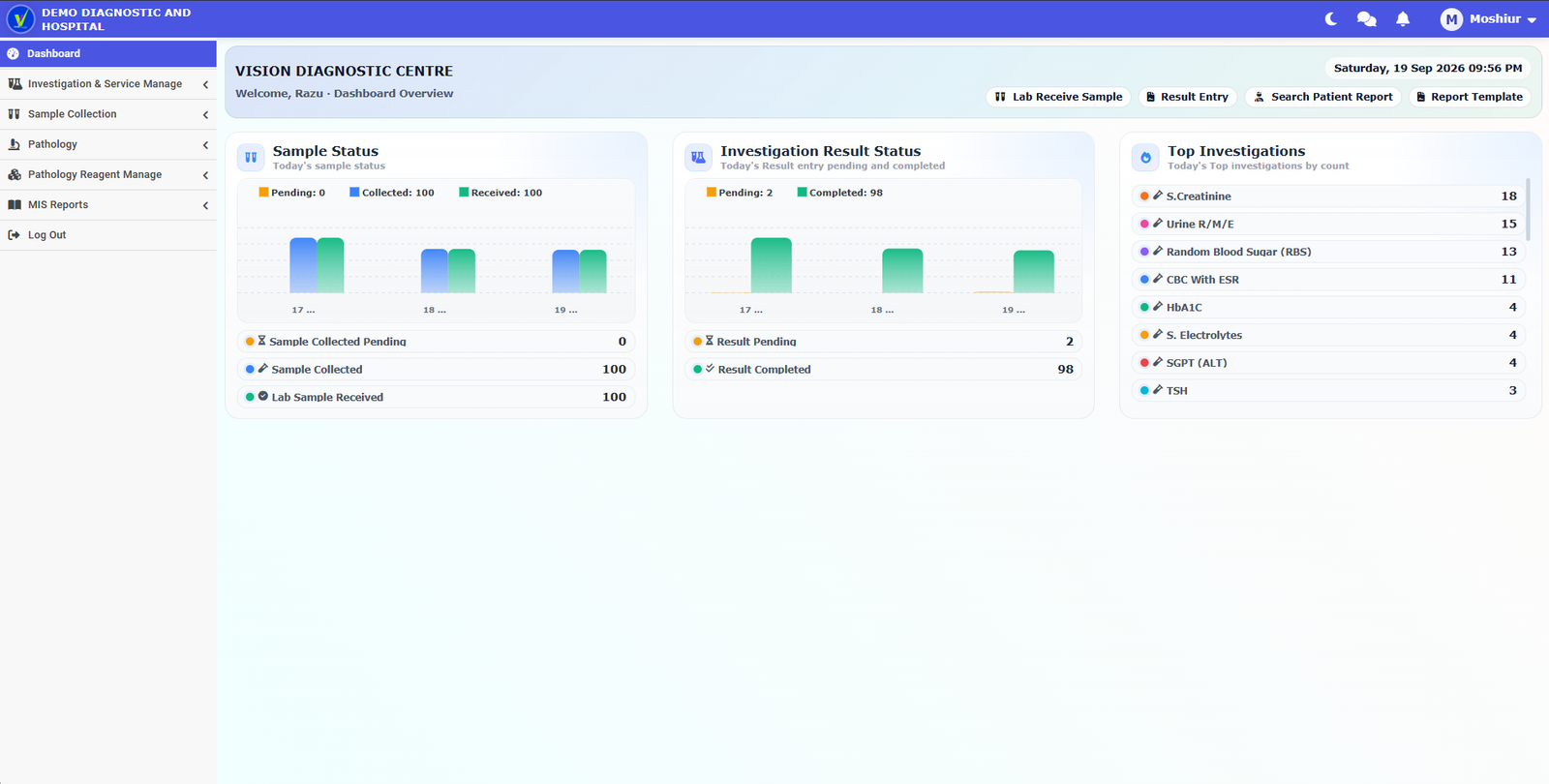Toggle Pending series in Sample Status chart legend
The width and height of the screenshot is (1549, 784).
[x=291, y=193]
